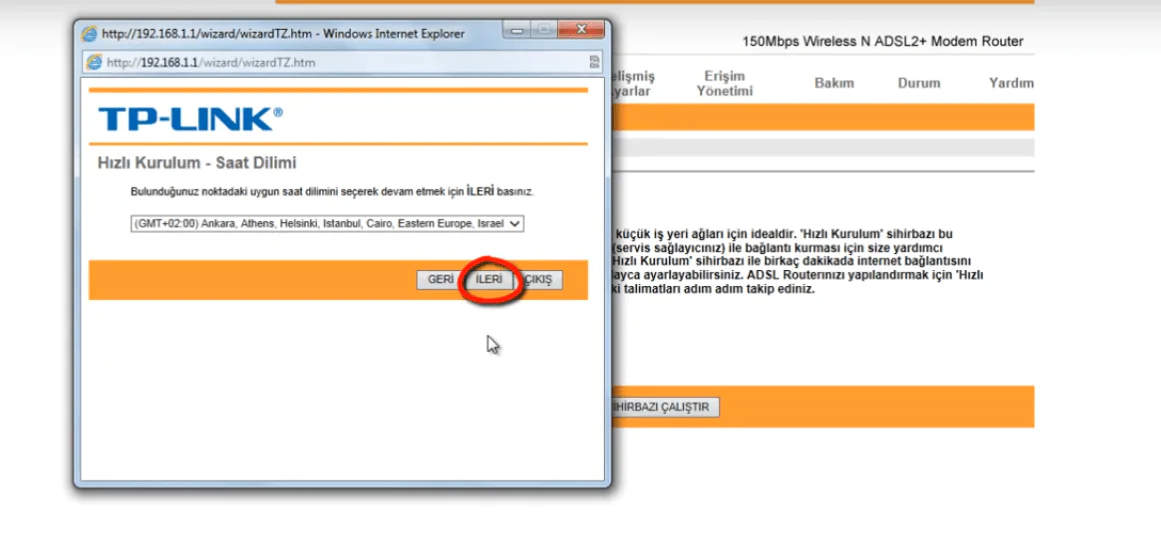Viewport: 1161px width, 544px height.
Task: Click the TP-LINK logo
Action: (190, 120)
